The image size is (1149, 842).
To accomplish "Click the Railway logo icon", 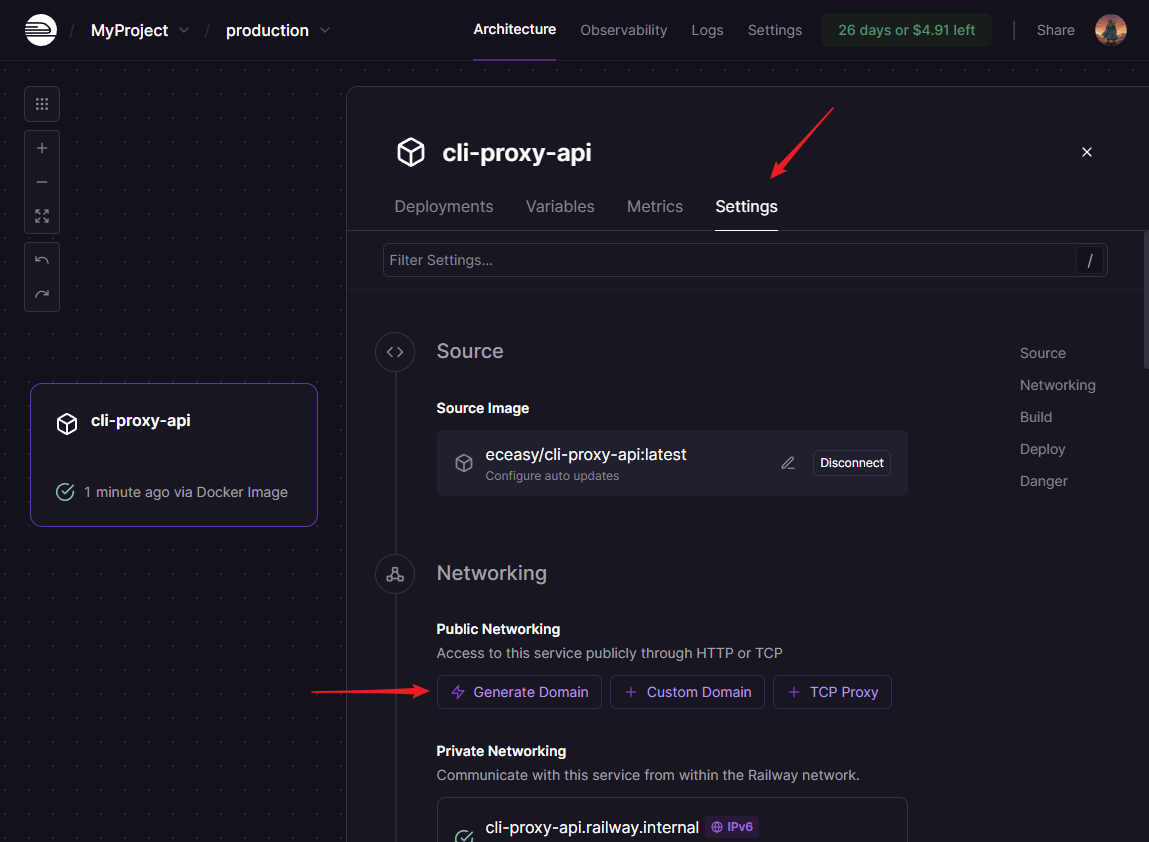I will click(41, 30).
